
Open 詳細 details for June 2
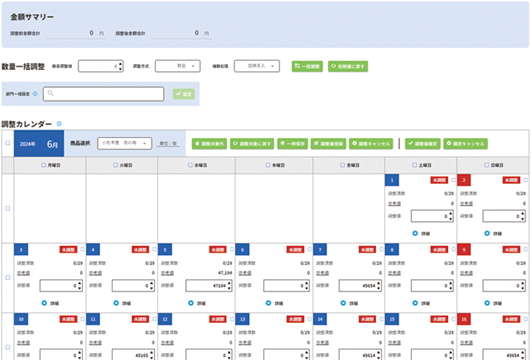click(x=493, y=233)
